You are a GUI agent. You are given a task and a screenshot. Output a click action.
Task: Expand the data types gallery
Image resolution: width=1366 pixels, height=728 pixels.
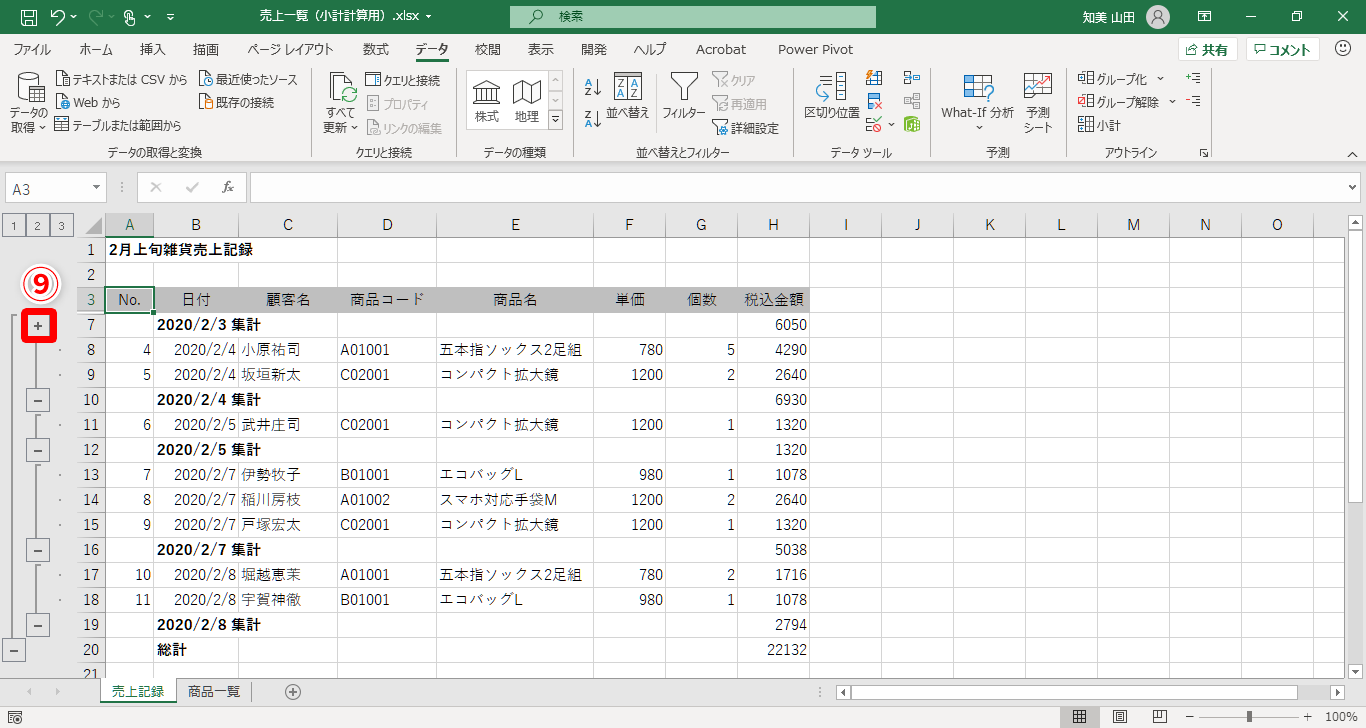click(x=556, y=120)
